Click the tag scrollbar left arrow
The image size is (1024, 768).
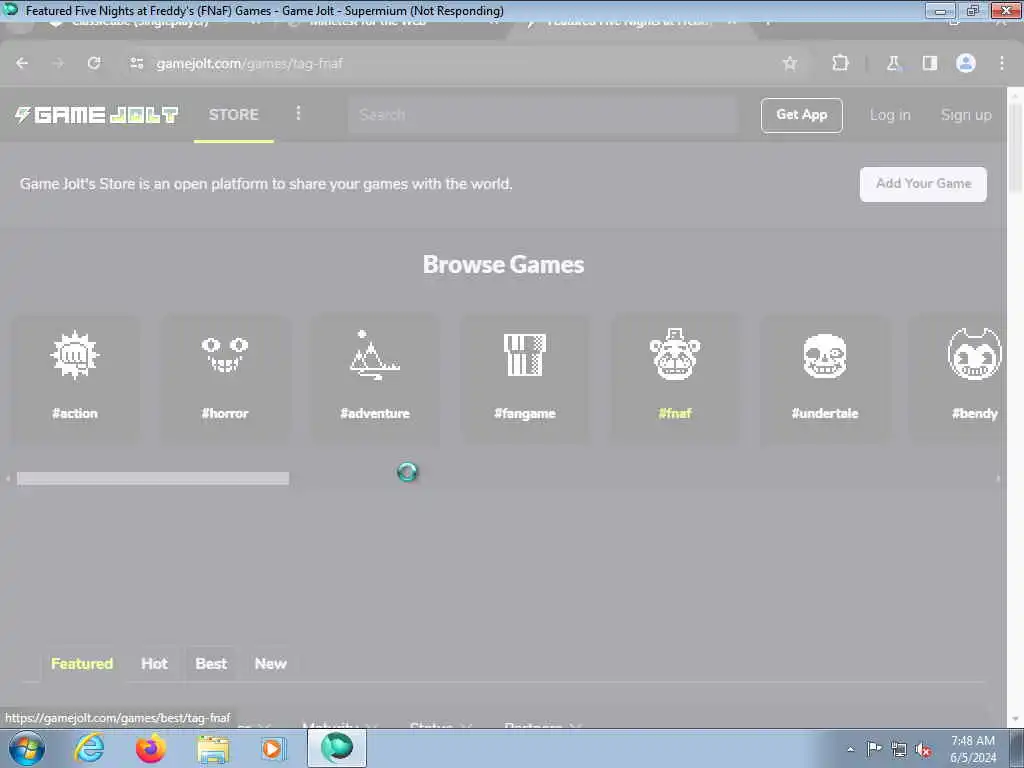[8, 479]
